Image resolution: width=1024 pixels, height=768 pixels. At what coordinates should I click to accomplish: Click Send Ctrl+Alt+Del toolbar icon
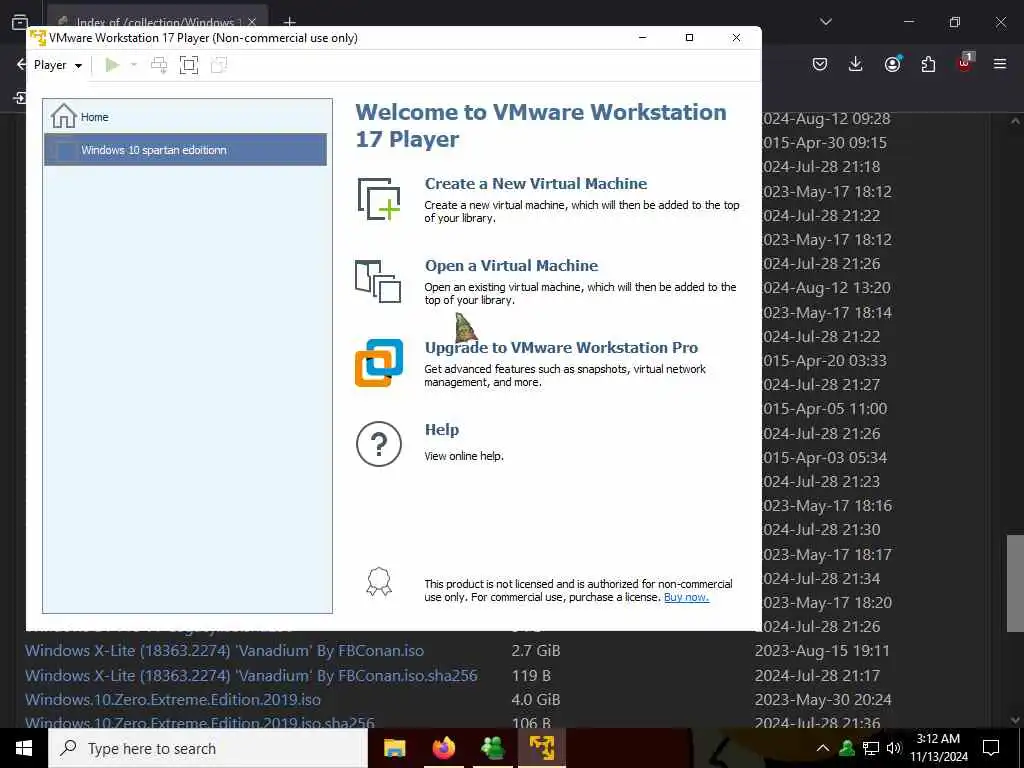pyautogui.click(x=159, y=65)
